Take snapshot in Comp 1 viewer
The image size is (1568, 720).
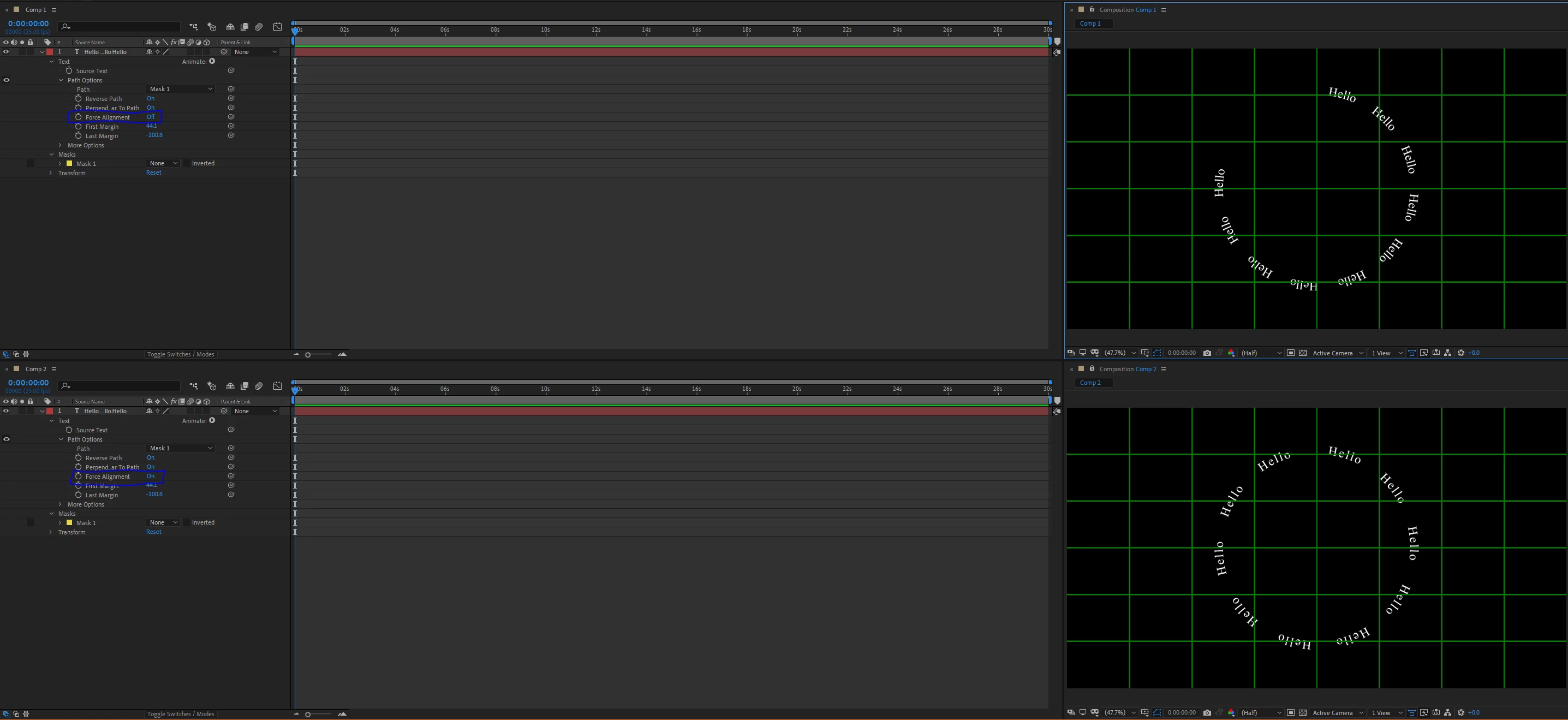(x=1207, y=353)
